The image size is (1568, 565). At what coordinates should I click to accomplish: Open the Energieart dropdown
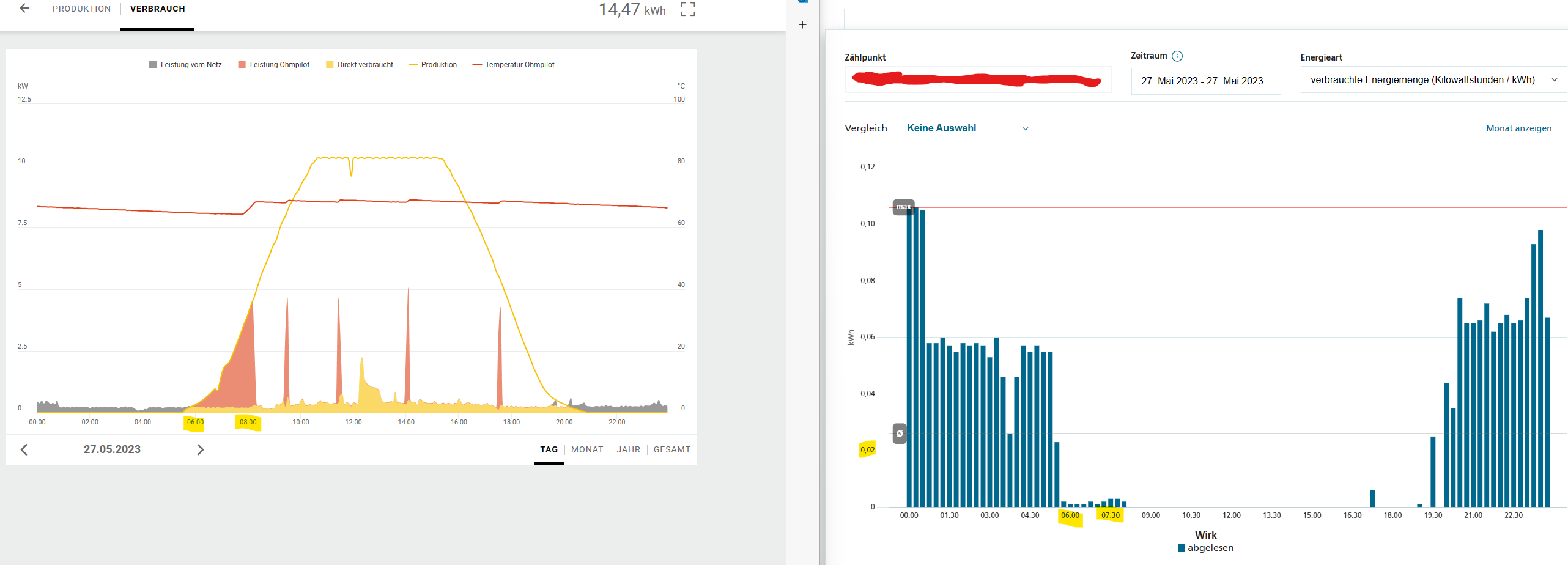[x=1433, y=80]
